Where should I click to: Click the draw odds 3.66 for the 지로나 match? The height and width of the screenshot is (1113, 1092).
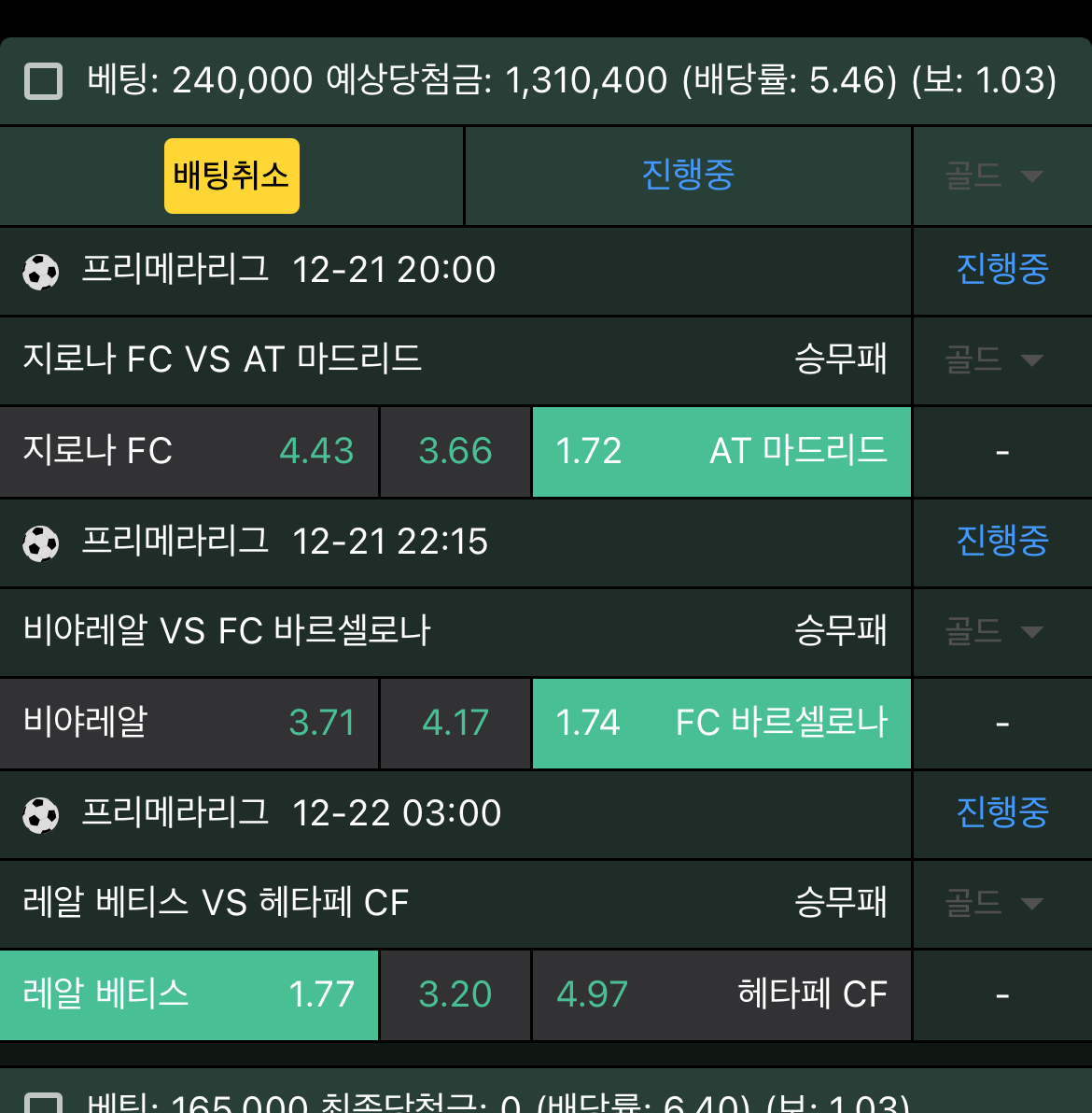[455, 452]
